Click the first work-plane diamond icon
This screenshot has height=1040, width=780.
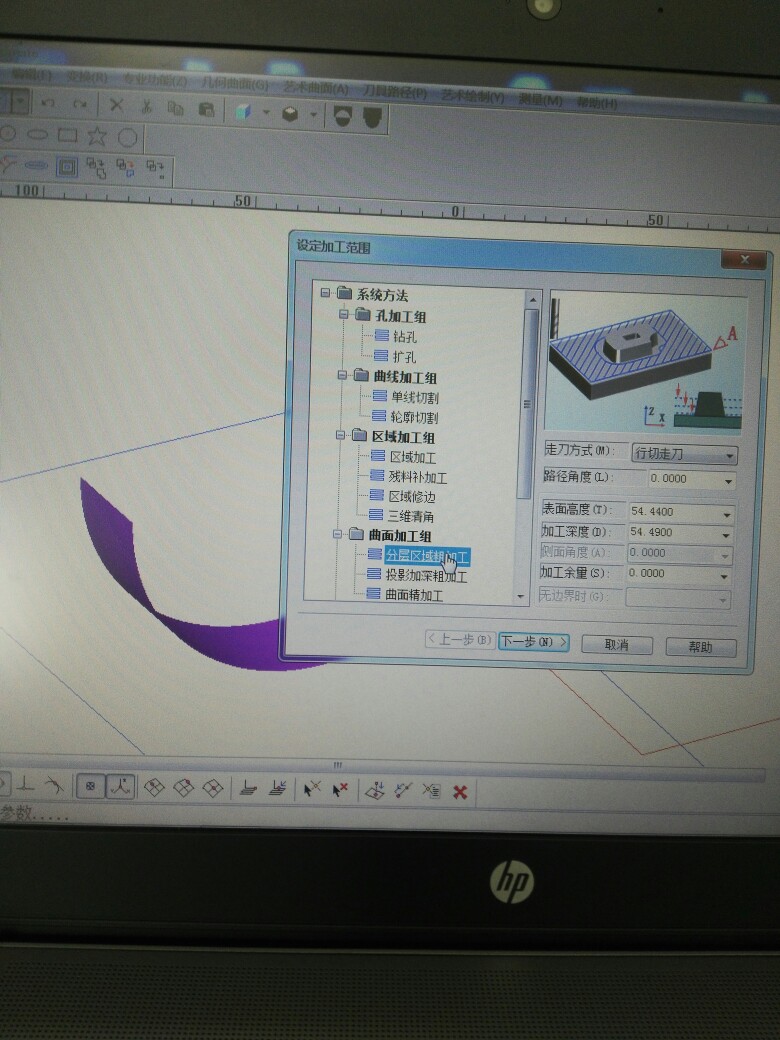(x=154, y=787)
